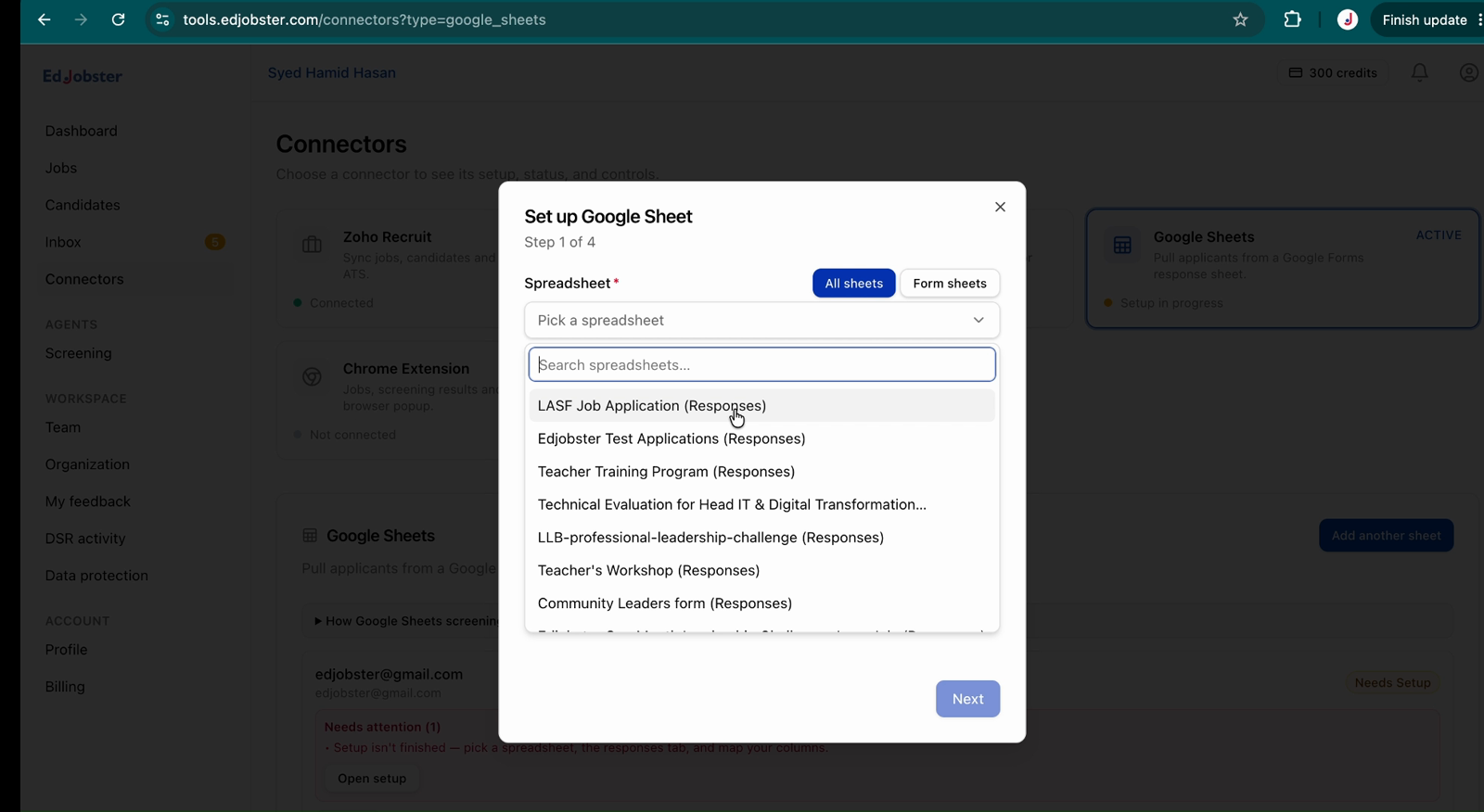Open Candidates in the sidebar
This screenshot has height=812, width=1484.
pos(83,205)
